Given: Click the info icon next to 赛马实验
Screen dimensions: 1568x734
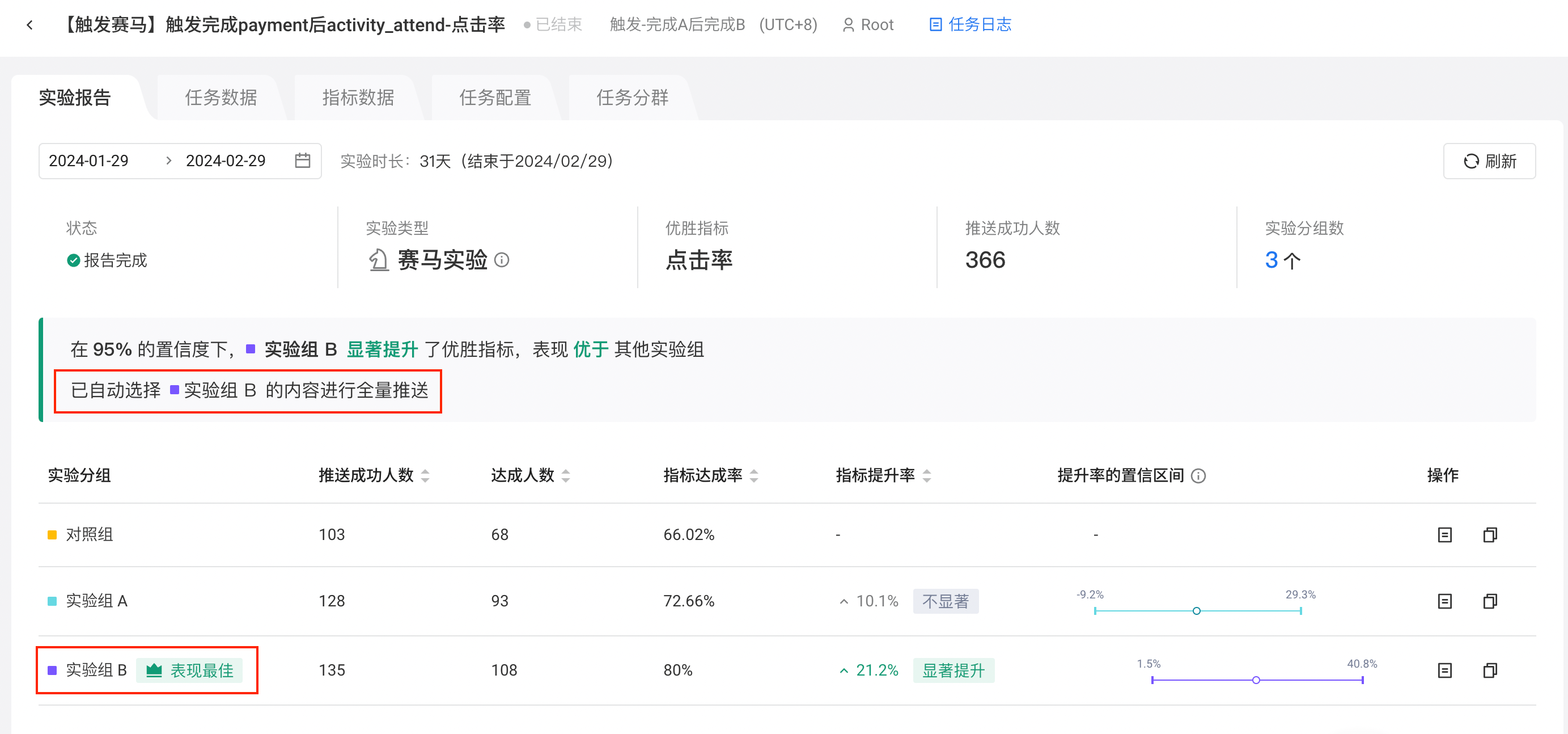Looking at the screenshot, I should click(x=502, y=260).
